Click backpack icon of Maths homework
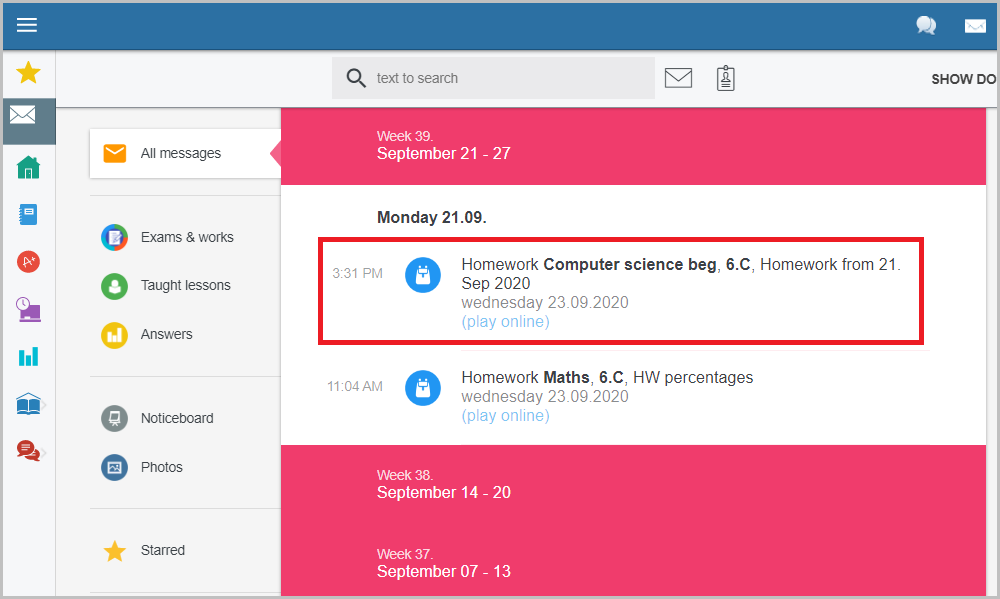 (423, 388)
